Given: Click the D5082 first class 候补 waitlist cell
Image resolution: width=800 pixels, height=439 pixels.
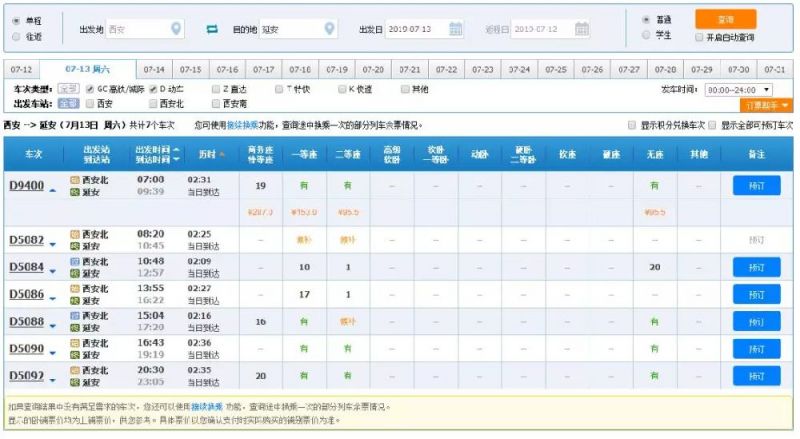Looking at the screenshot, I should [x=304, y=240].
